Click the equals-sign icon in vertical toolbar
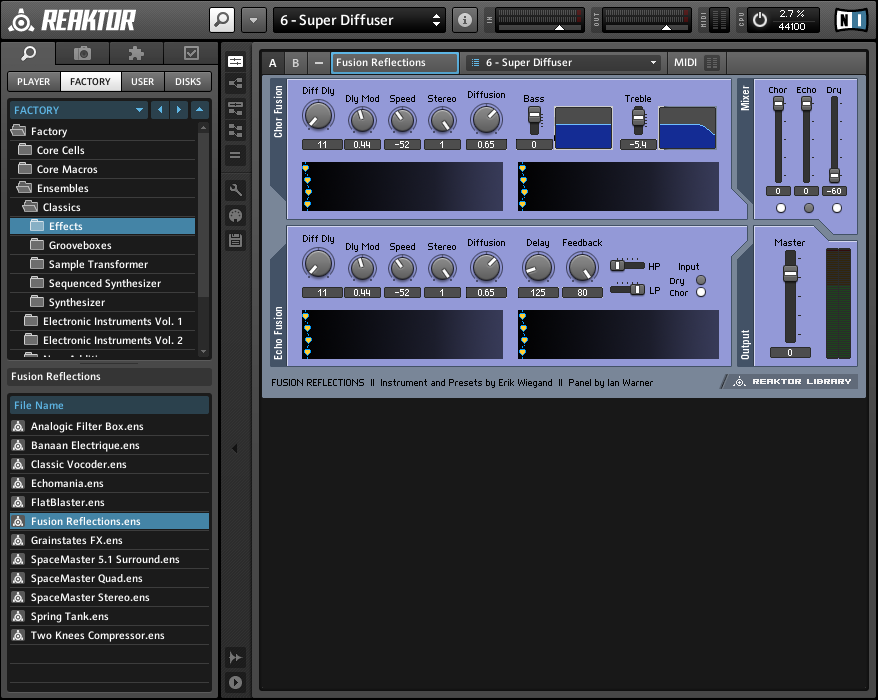878x700 pixels. tap(235, 155)
